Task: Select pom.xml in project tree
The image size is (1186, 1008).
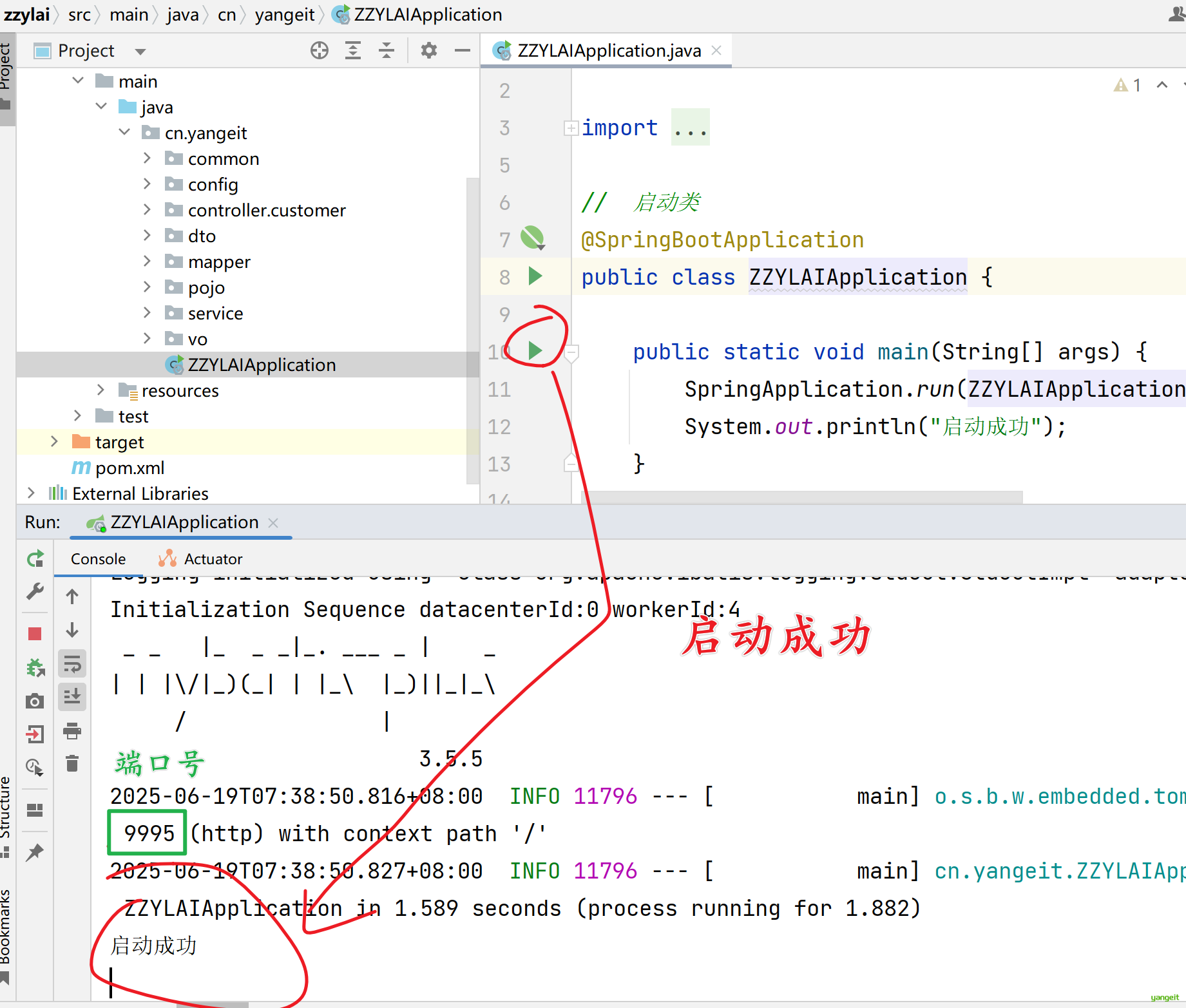Action: point(247,468)
